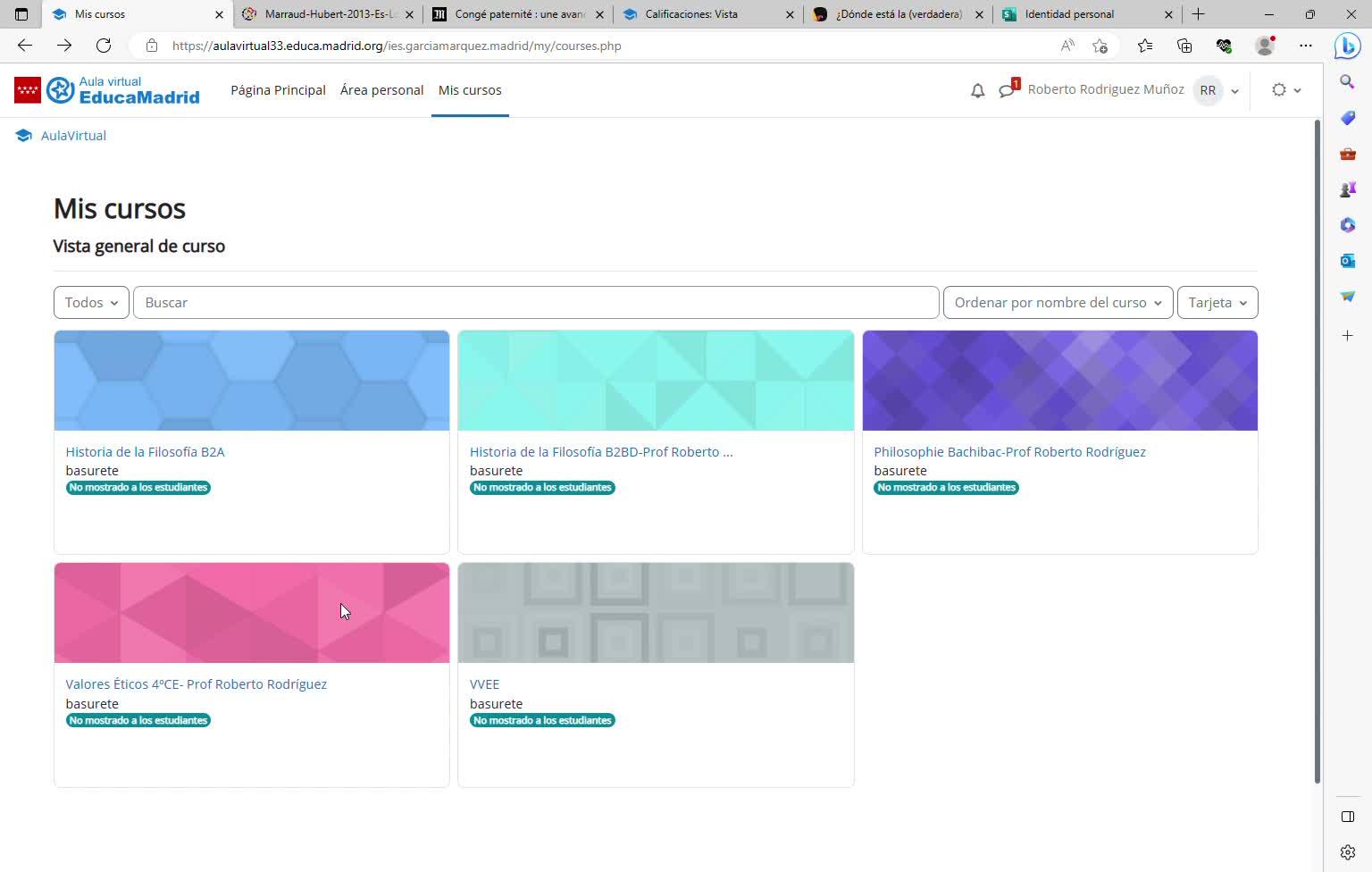Click the teal triangles course thumbnail
Viewport: 1372px width, 872px height.
pyautogui.click(x=656, y=381)
